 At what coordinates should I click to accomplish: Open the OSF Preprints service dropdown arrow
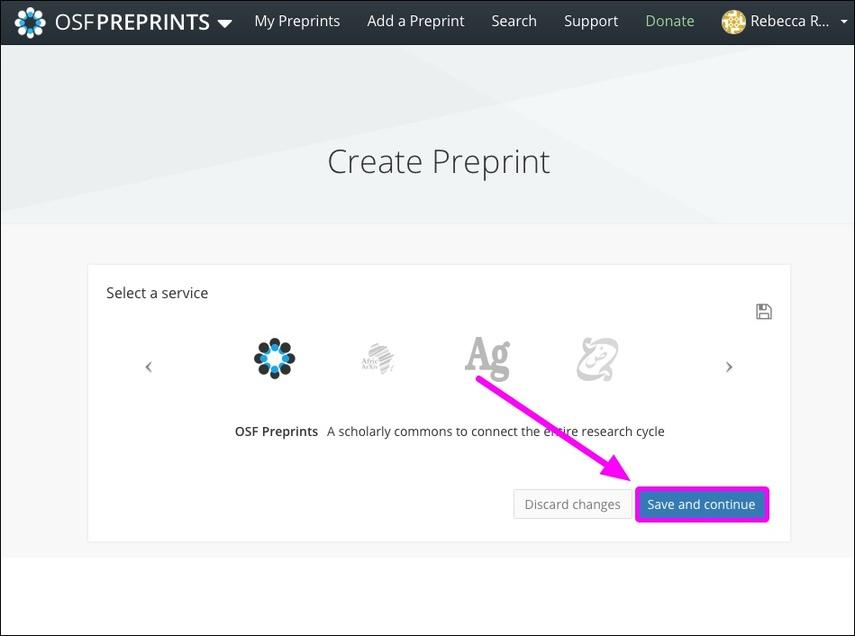pos(225,23)
